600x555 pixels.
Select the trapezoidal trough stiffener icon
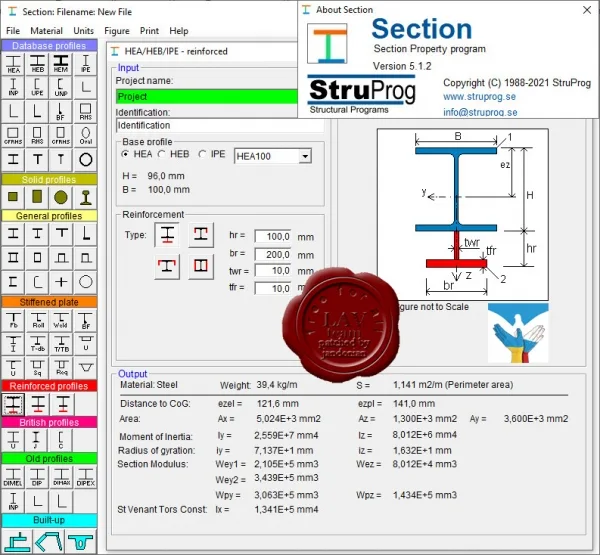tap(85, 367)
